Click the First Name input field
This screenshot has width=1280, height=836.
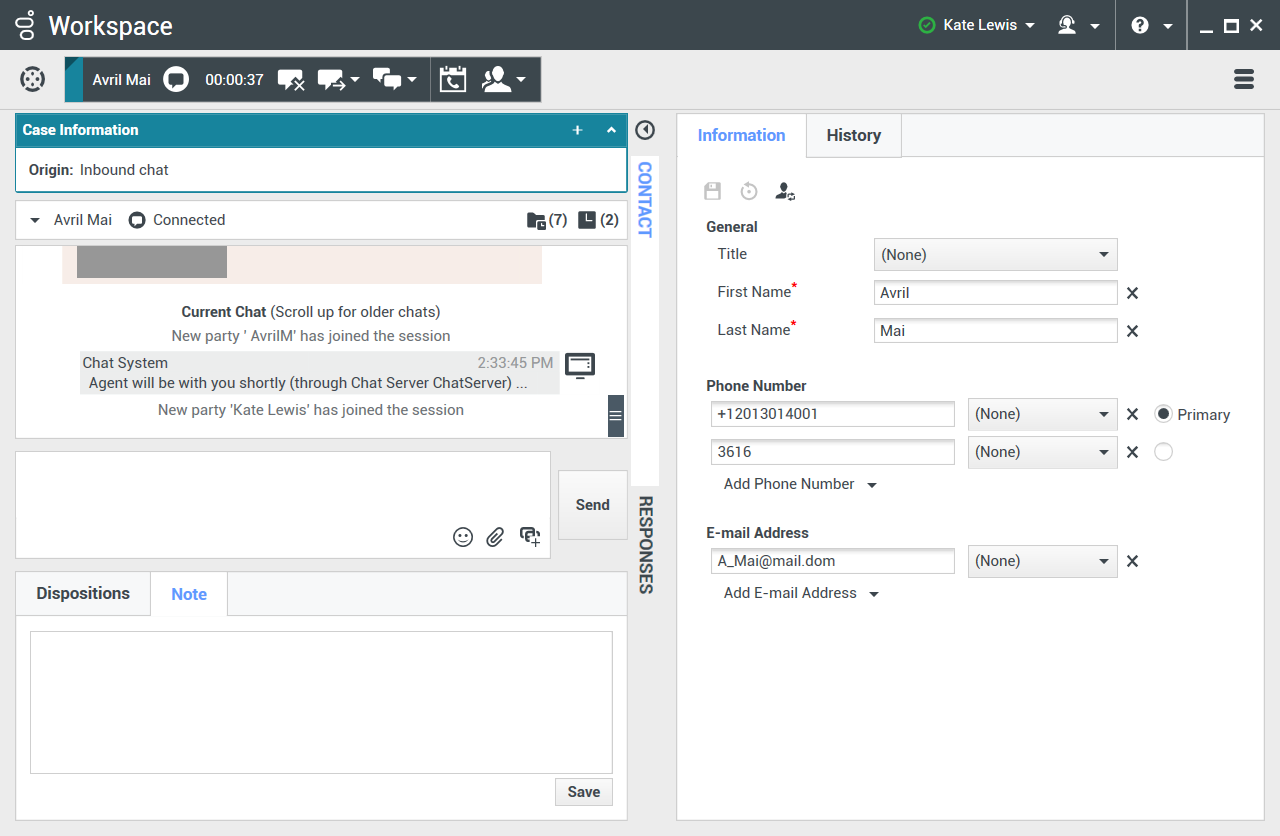pyautogui.click(x=995, y=293)
